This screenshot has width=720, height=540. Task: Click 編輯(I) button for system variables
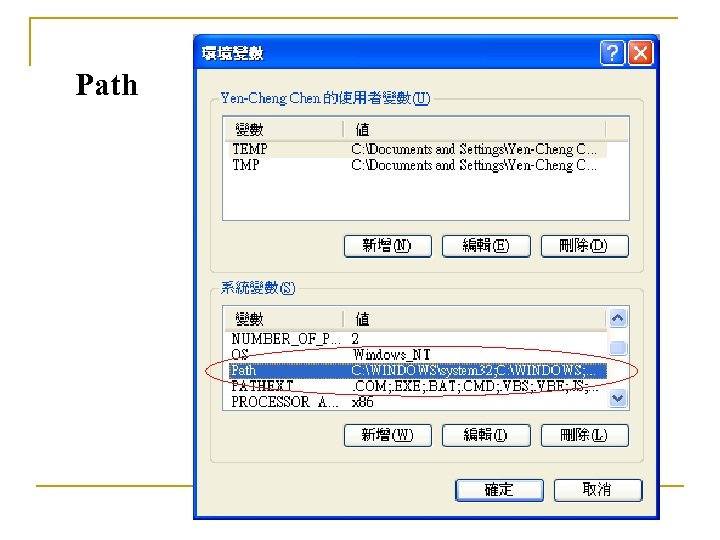486,435
